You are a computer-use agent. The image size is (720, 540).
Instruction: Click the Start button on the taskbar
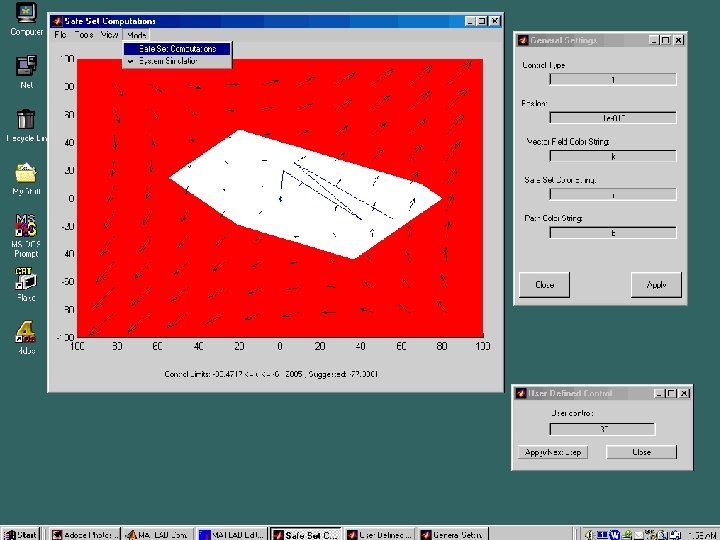coord(21,534)
